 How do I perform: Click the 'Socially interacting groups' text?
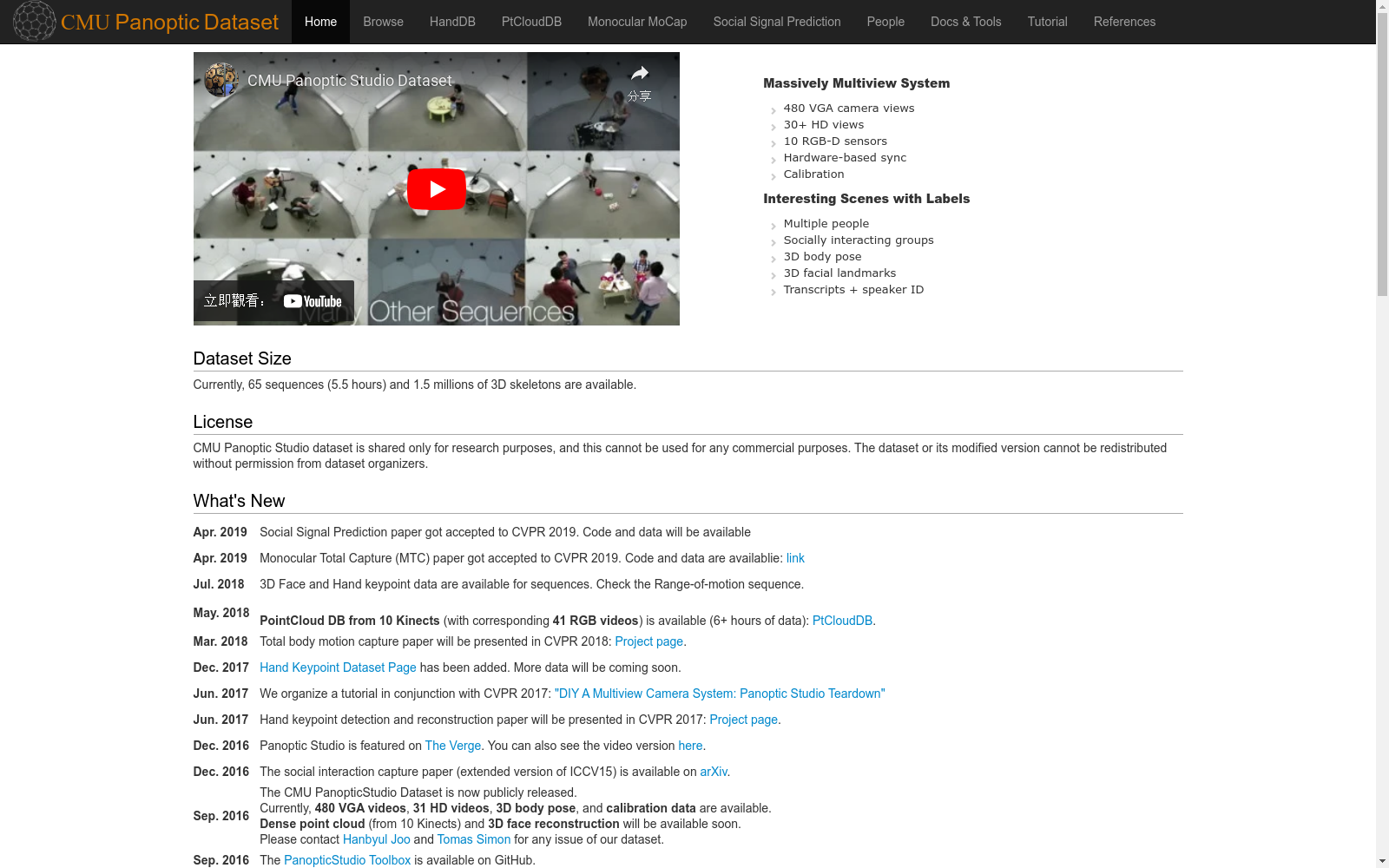click(x=859, y=240)
